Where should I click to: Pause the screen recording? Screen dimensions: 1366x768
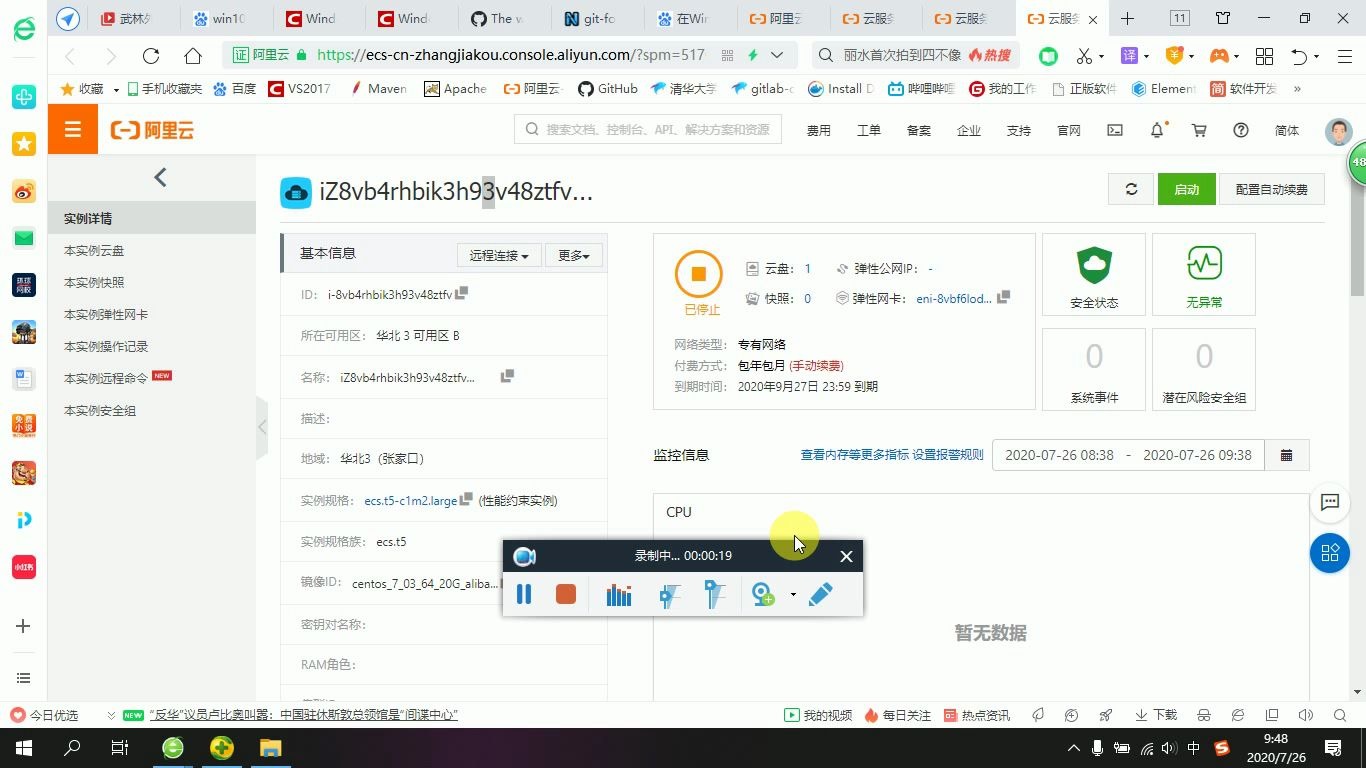[524, 594]
